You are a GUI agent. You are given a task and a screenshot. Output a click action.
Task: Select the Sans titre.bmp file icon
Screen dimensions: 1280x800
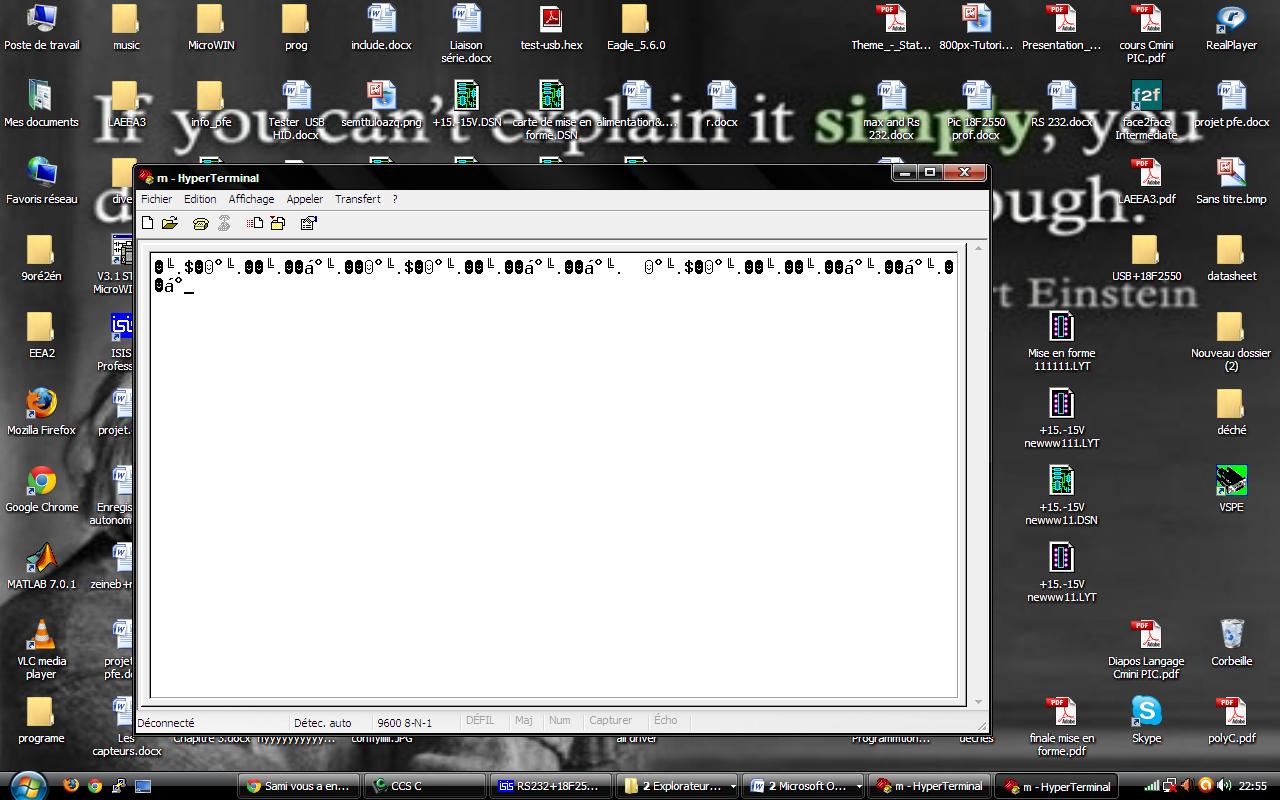tap(1231, 182)
